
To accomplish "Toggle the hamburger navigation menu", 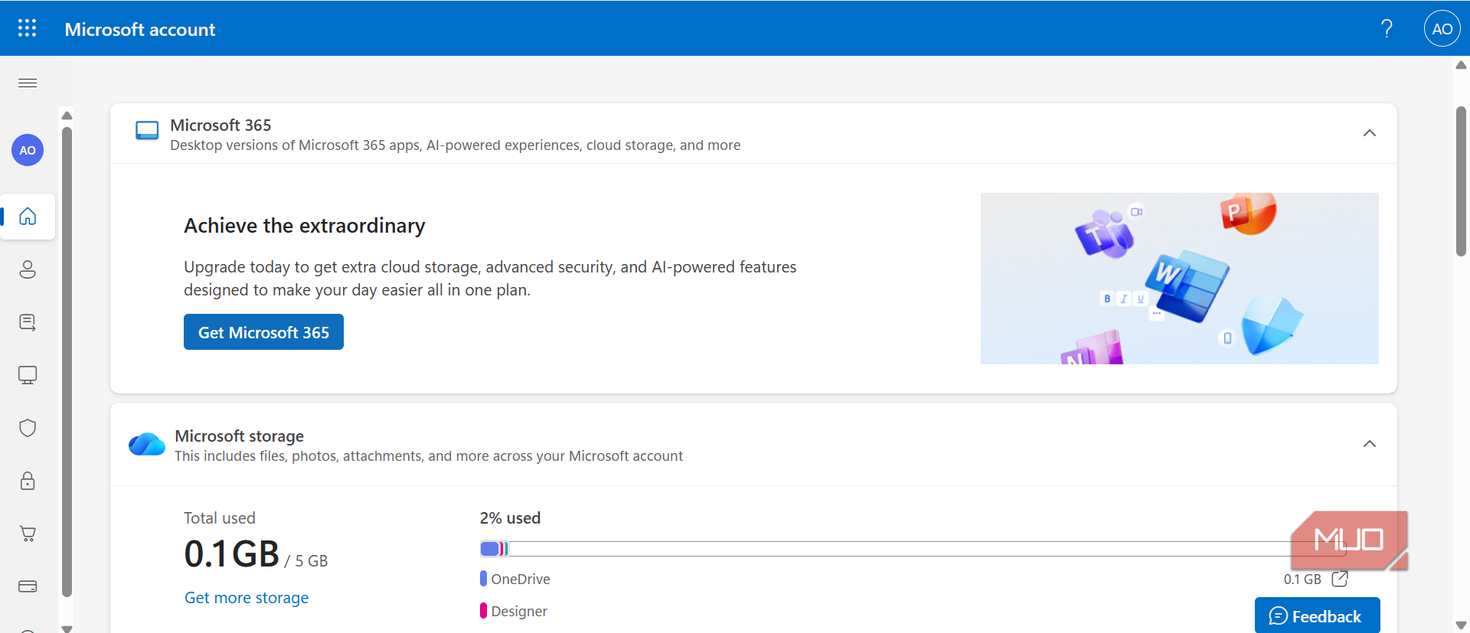I will (28, 83).
